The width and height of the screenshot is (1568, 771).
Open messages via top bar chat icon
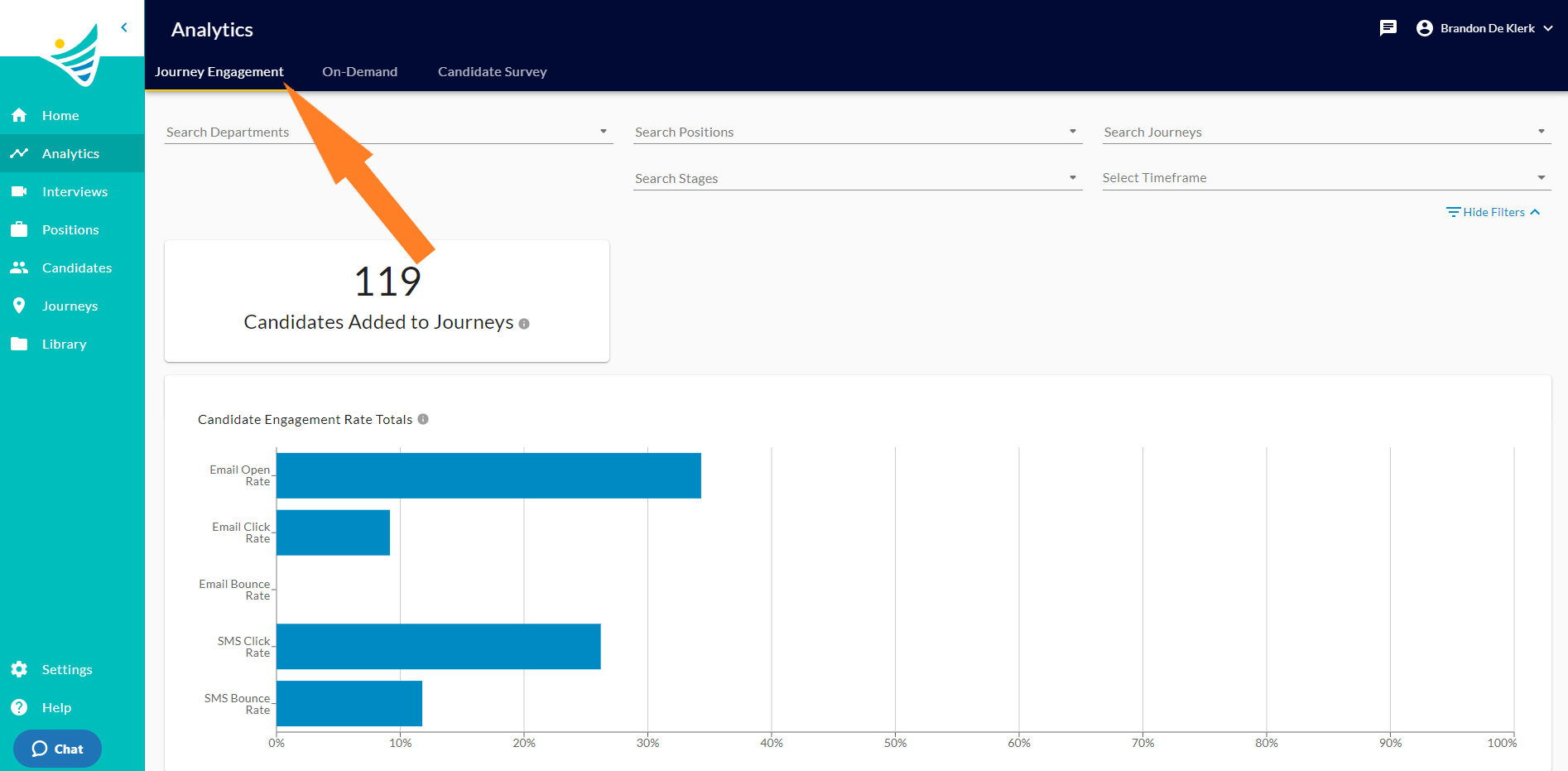coord(1388,28)
